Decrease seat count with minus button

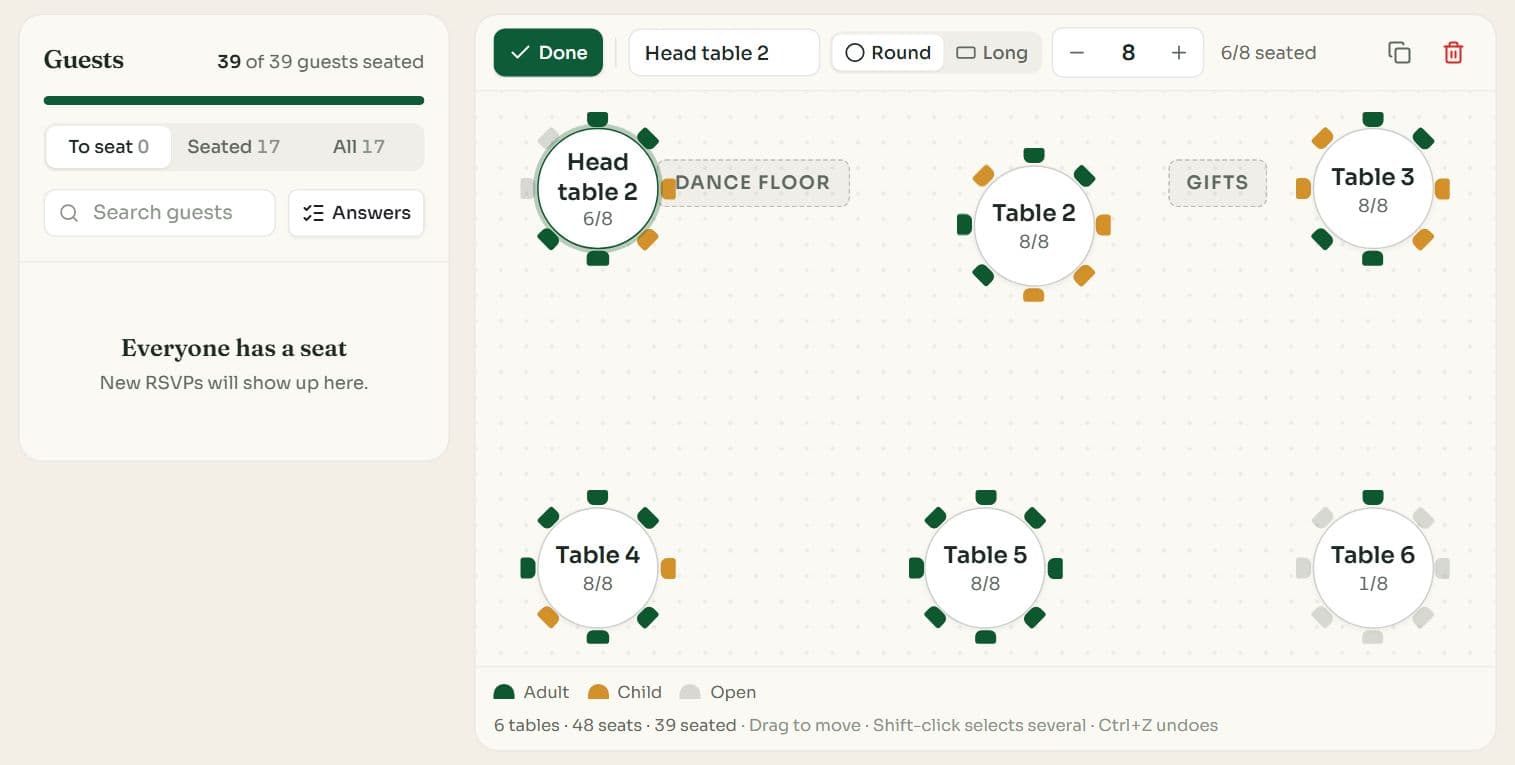pyautogui.click(x=1077, y=53)
